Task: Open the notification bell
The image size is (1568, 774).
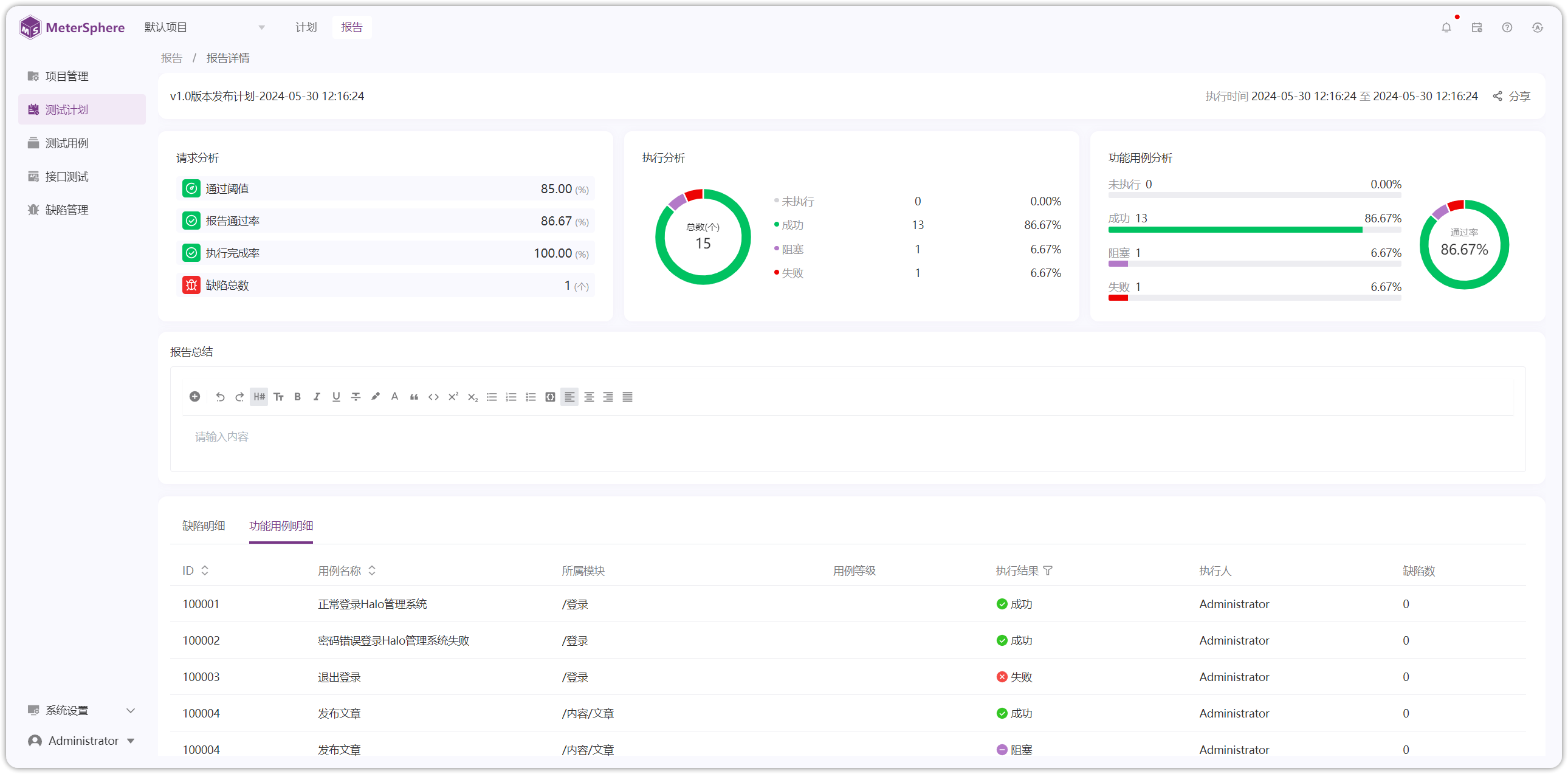Action: coord(1446,27)
